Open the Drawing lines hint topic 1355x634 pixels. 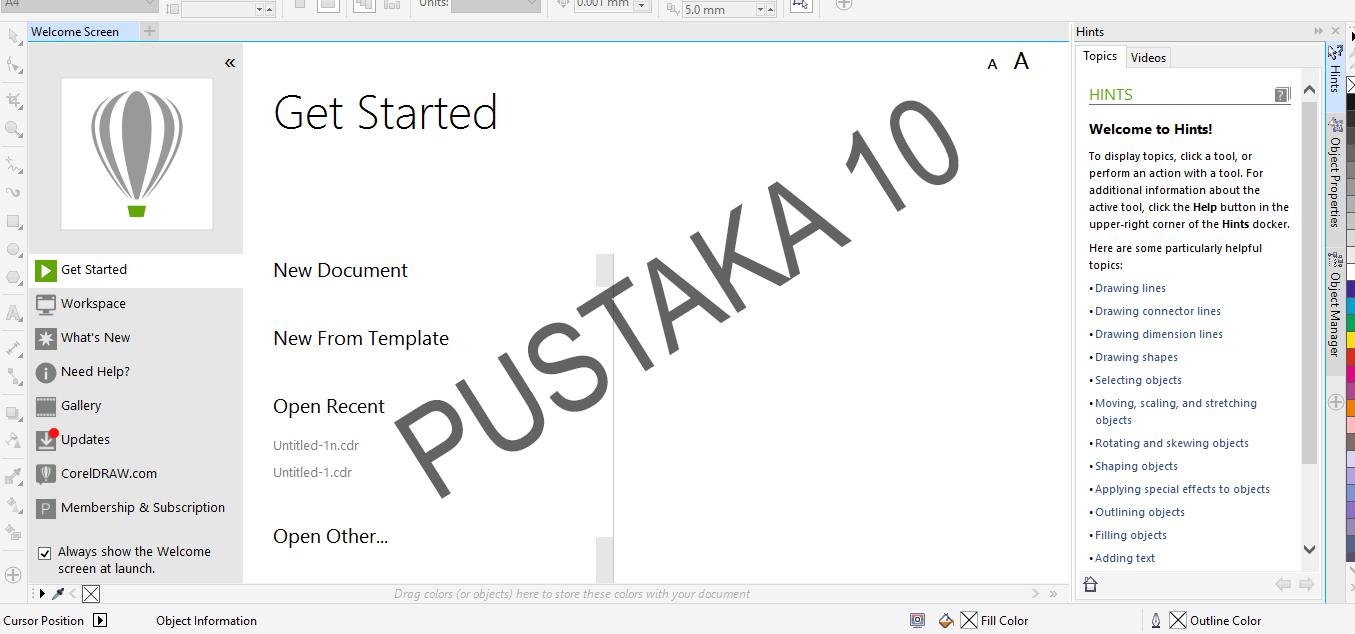point(1130,288)
